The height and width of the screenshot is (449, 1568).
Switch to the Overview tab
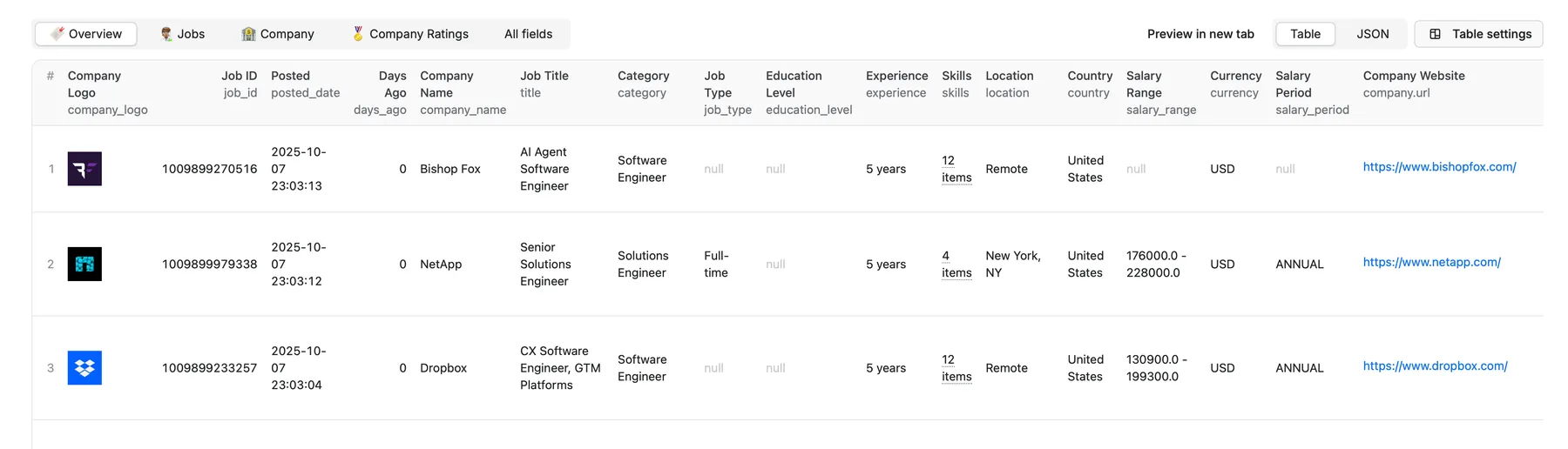click(x=86, y=34)
